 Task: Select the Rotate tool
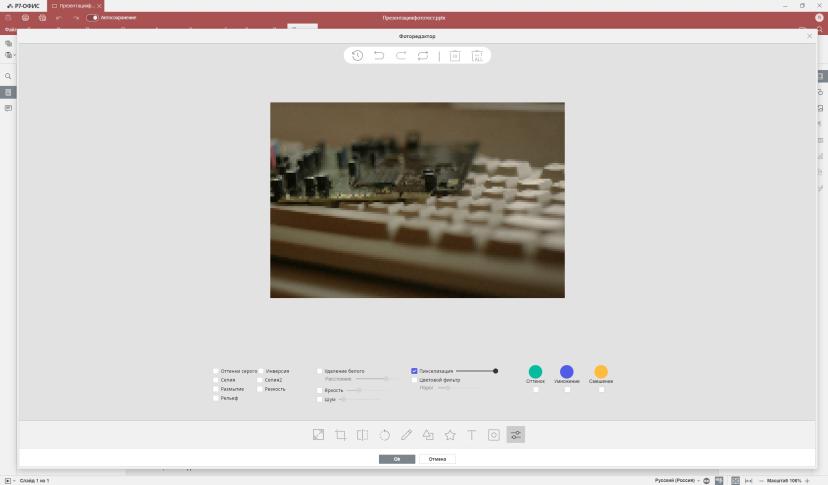point(384,435)
